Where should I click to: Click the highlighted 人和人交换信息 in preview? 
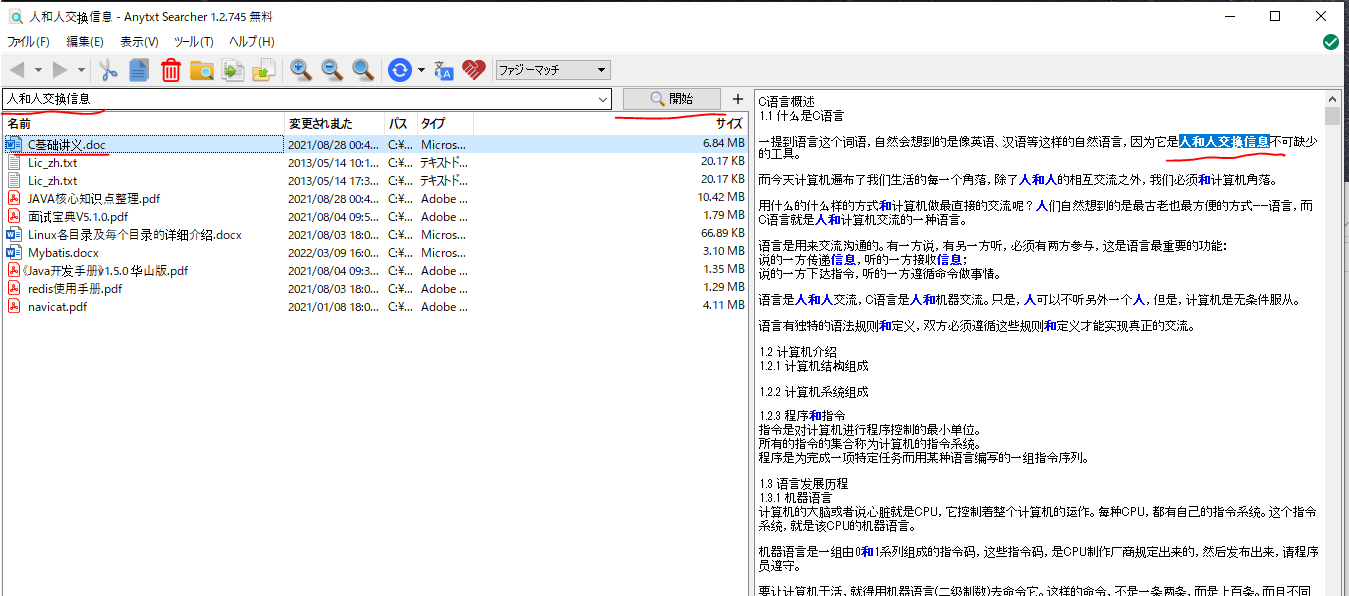pyautogui.click(x=1224, y=141)
